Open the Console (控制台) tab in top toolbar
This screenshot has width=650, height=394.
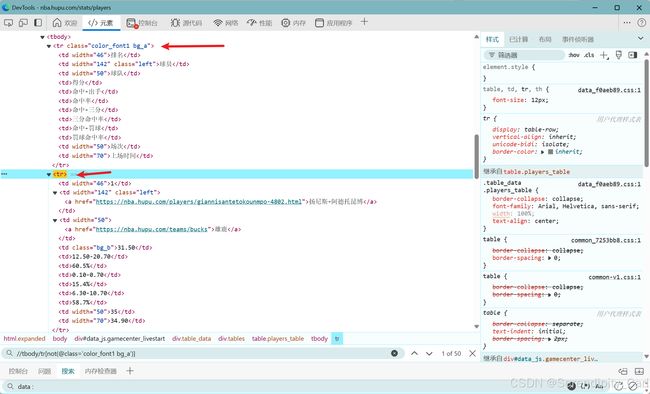142,23
